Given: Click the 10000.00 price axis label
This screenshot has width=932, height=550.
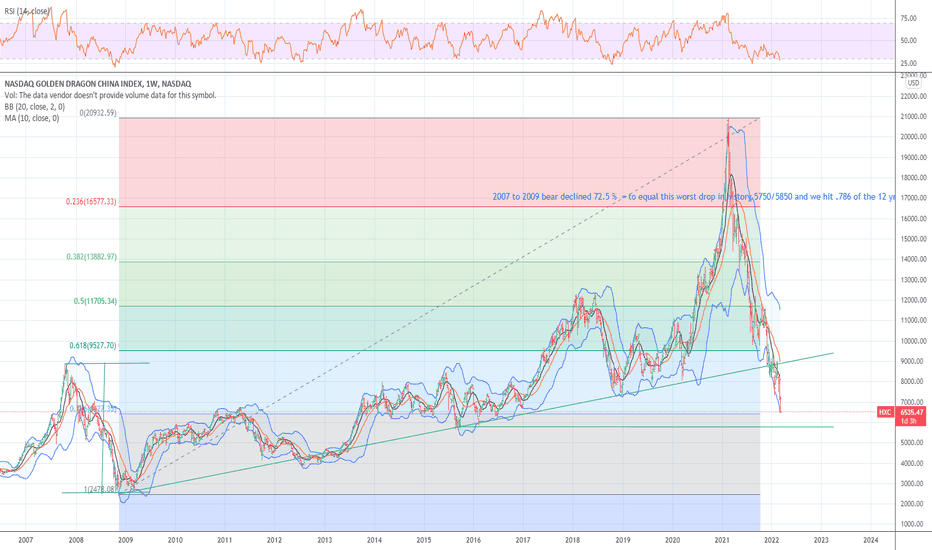Looking at the screenshot, I should [x=914, y=341].
